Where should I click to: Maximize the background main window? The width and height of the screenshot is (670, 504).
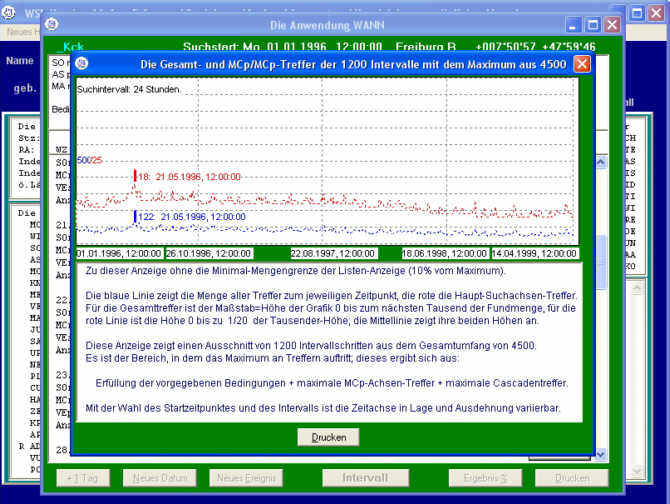tap(637, 13)
